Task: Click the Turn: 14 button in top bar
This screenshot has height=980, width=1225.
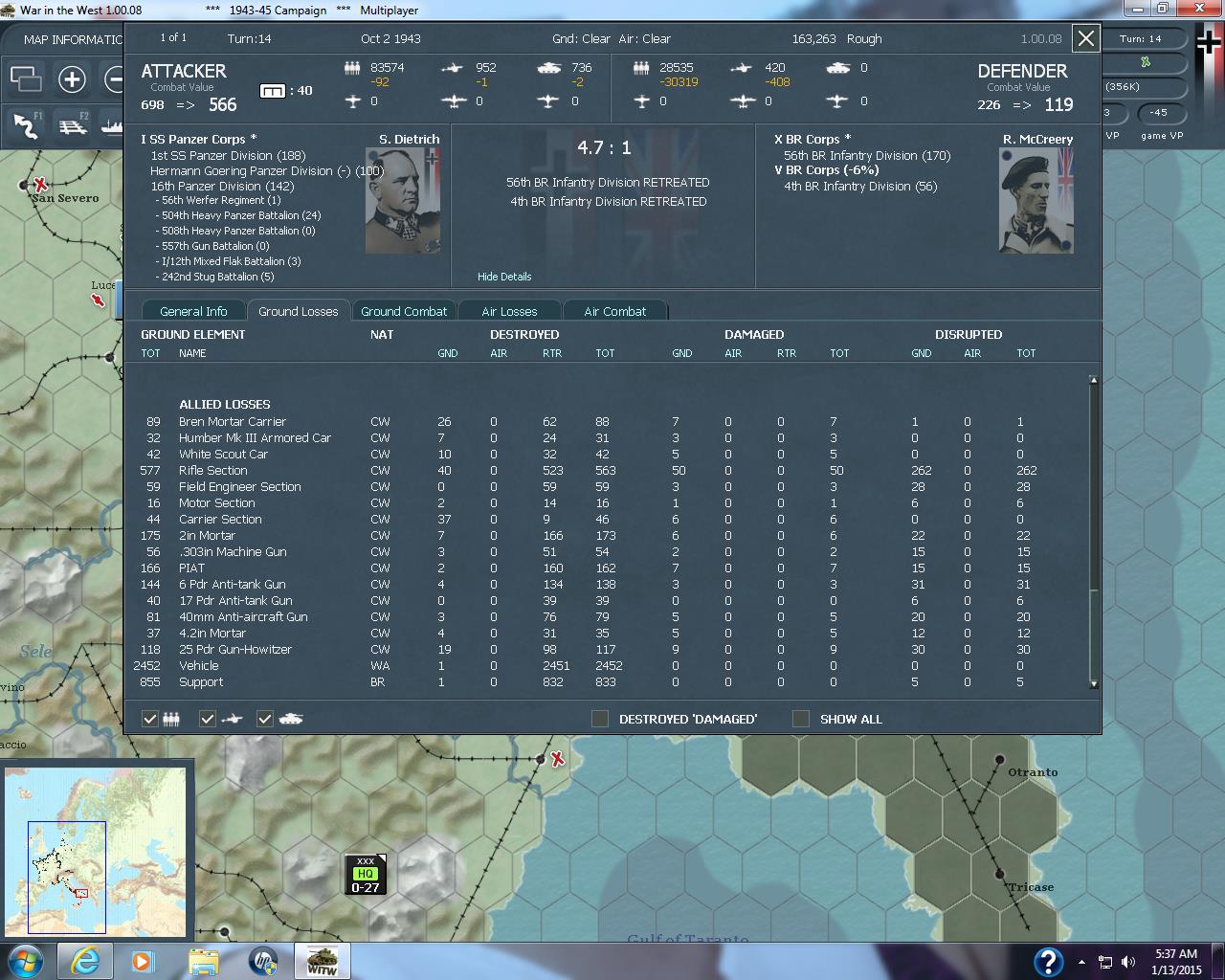Action: (1140, 39)
